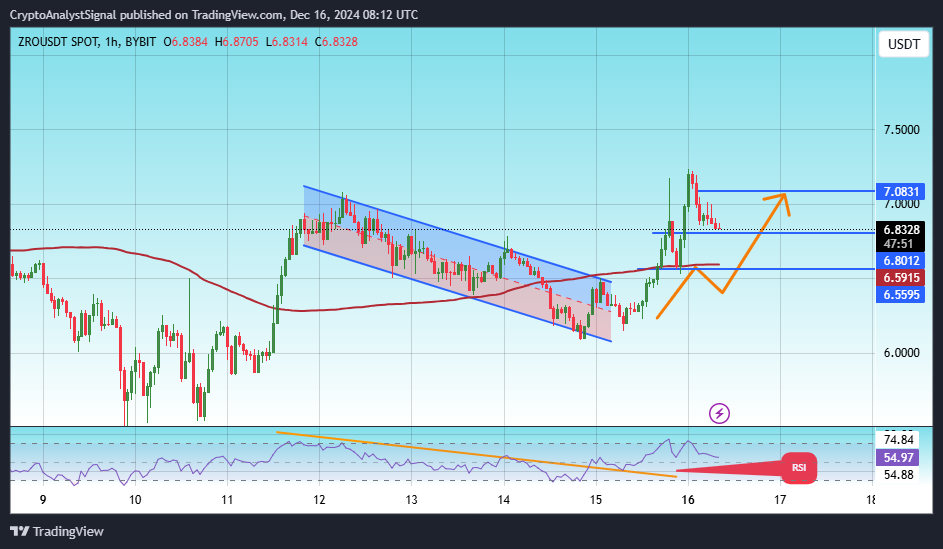
Task: Click the red RSI callout label
Action: [x=799, y=468]
